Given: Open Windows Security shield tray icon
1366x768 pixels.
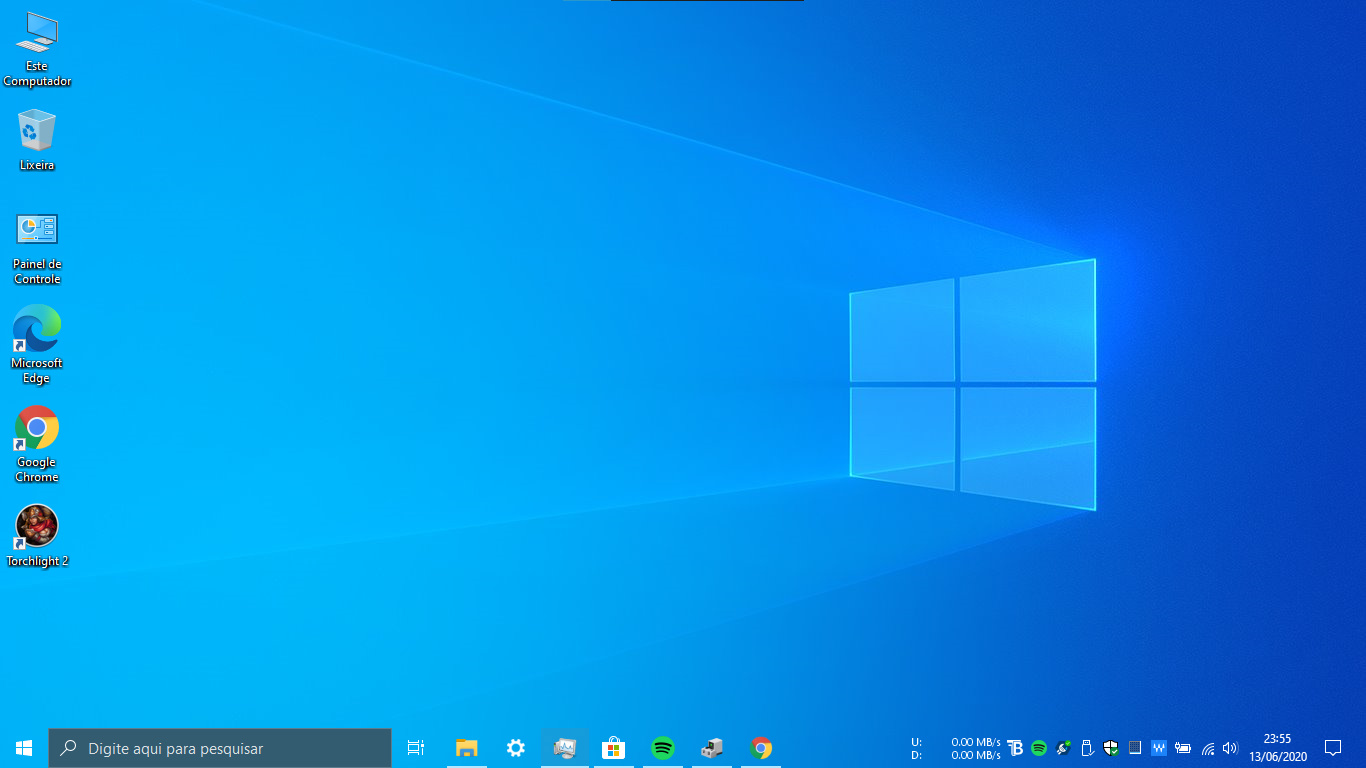Looking at the screenshot, I should tap(1111, 748).
